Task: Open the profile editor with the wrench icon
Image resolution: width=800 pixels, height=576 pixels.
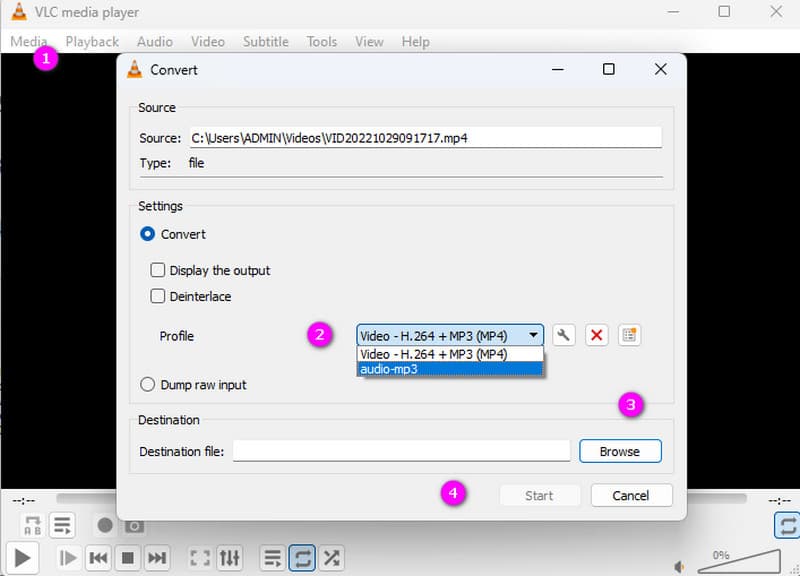Action: [564, 335]
